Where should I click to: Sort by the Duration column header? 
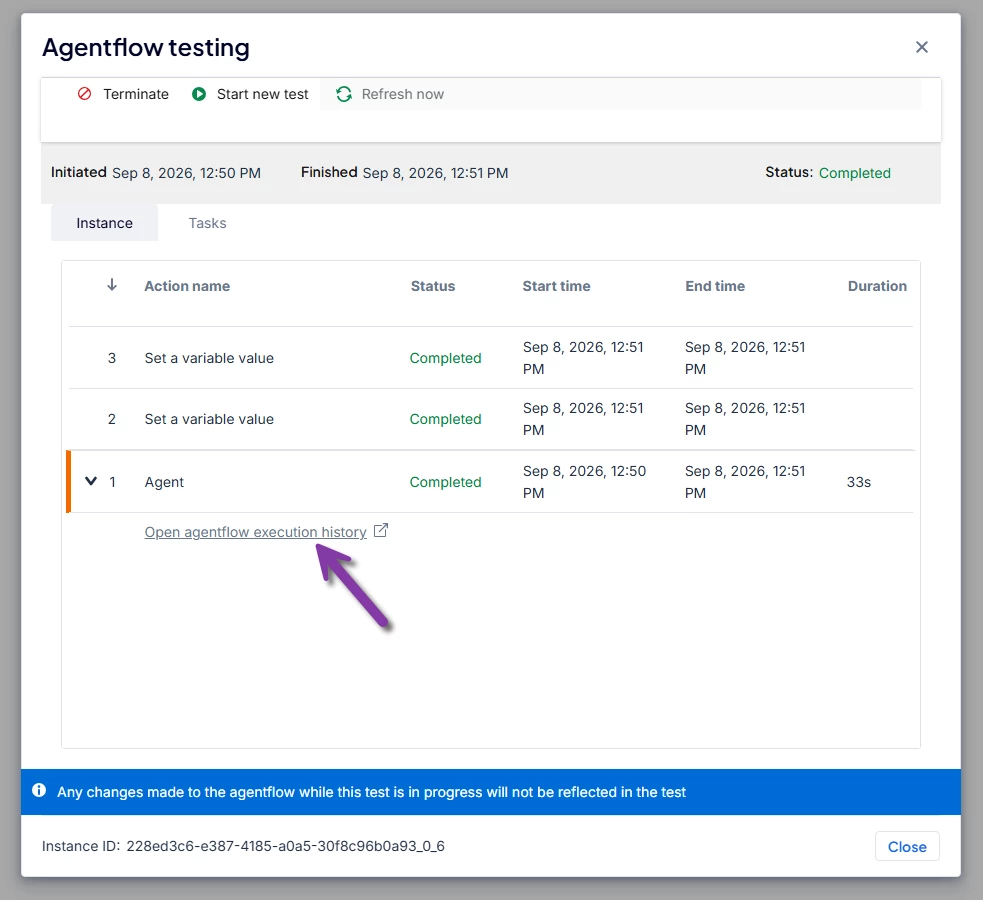point(877,286)
